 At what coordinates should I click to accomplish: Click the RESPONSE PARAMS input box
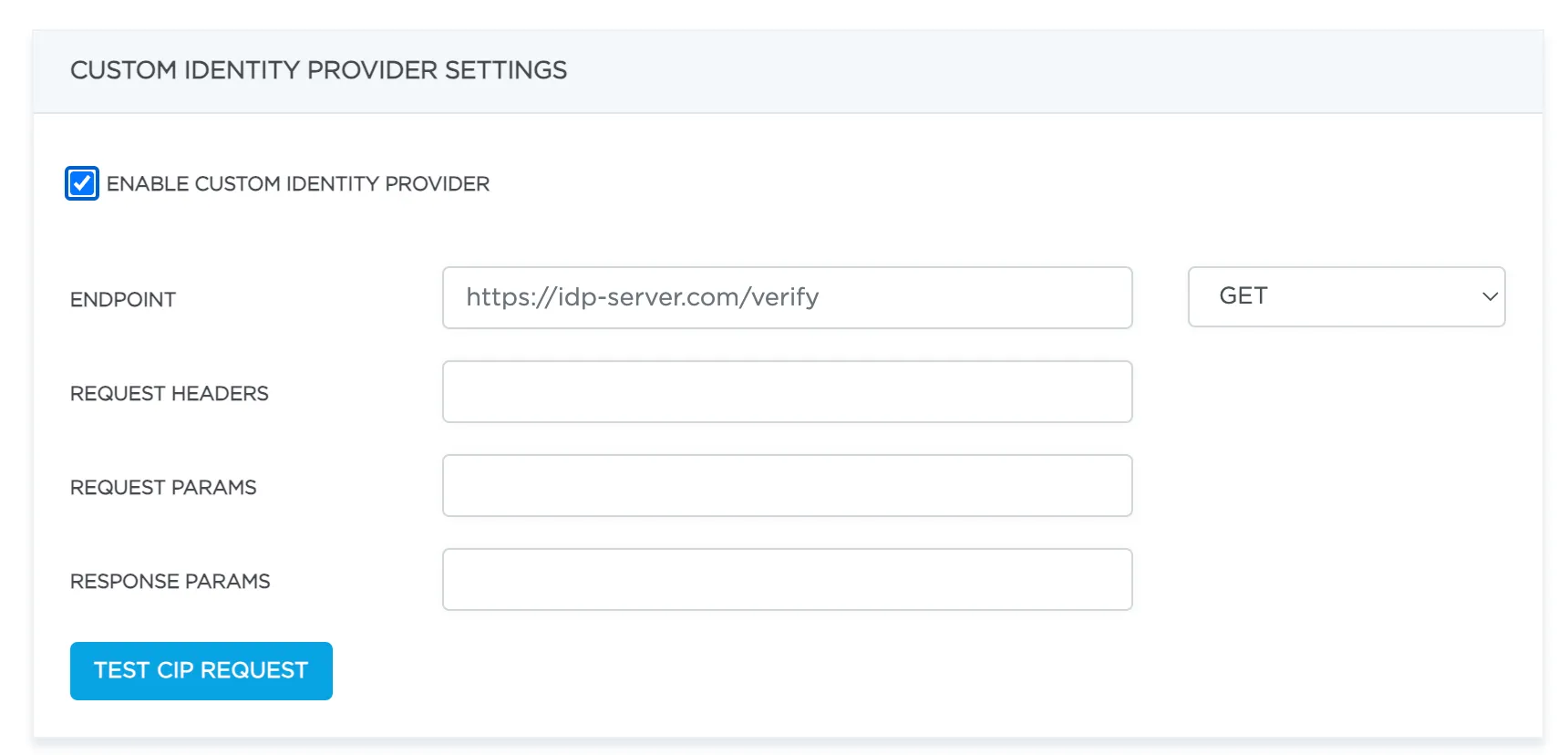(787, 579)
